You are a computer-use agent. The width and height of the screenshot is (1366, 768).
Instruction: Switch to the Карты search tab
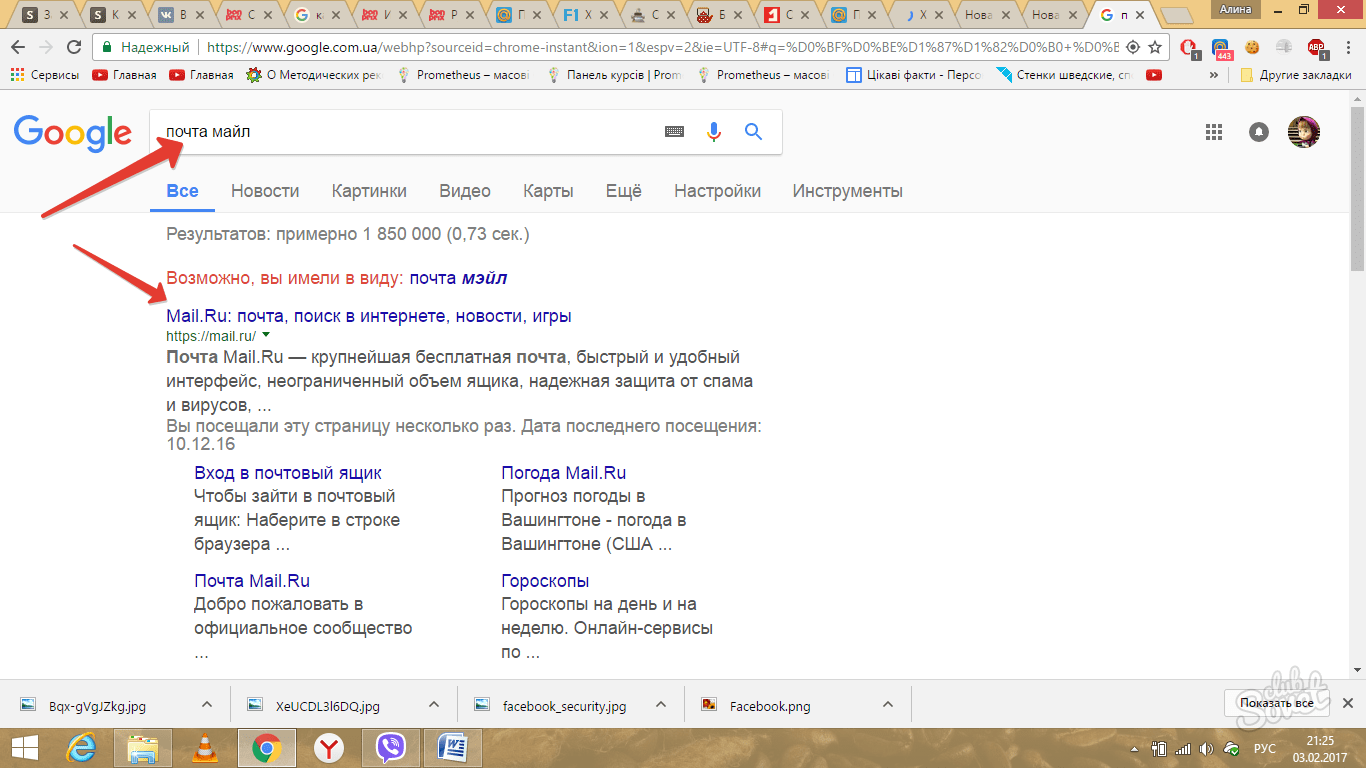(548, 191)
